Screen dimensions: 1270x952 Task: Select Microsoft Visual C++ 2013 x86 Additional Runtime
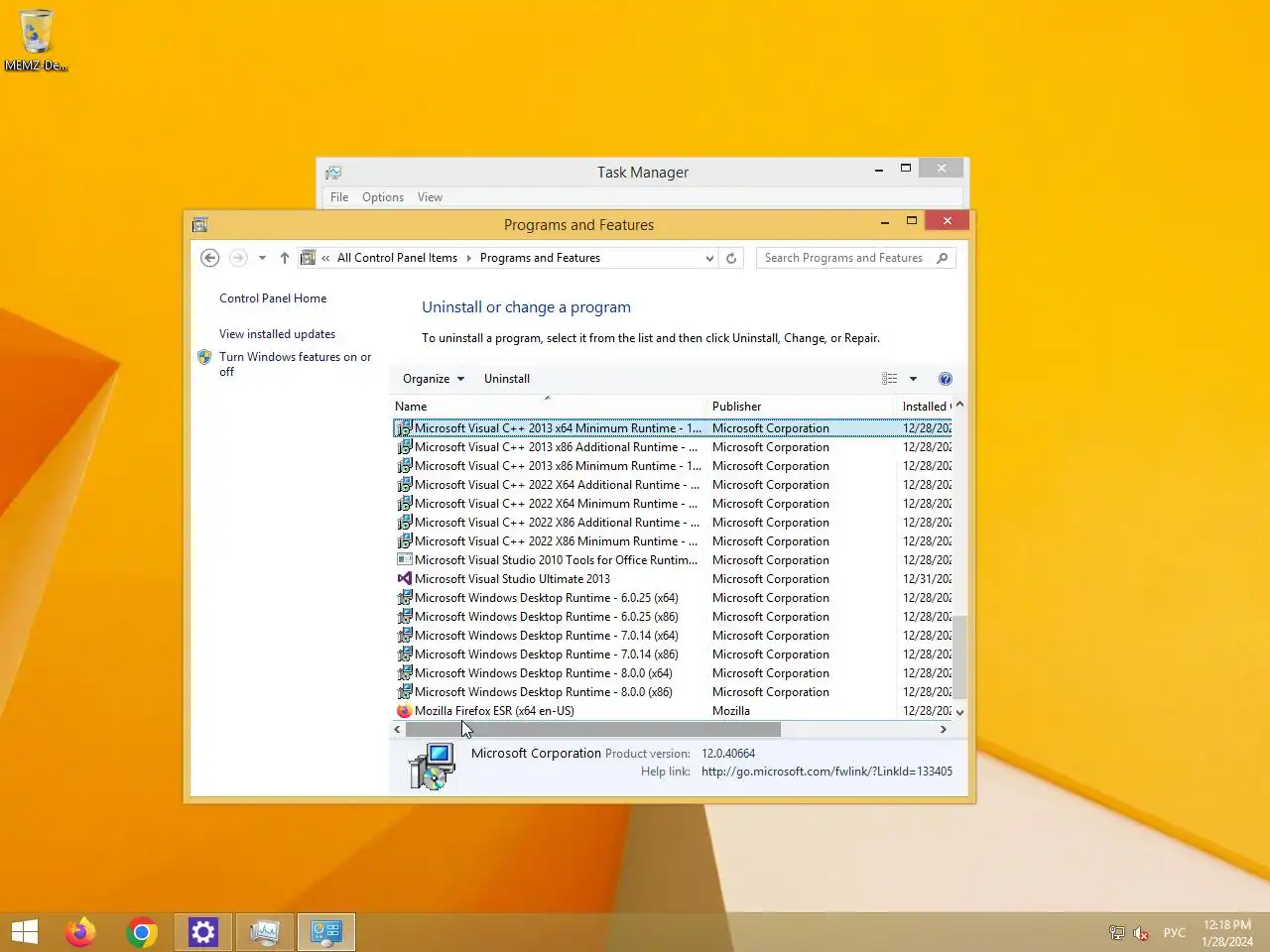pyautogui.click(x=673, y=447)
